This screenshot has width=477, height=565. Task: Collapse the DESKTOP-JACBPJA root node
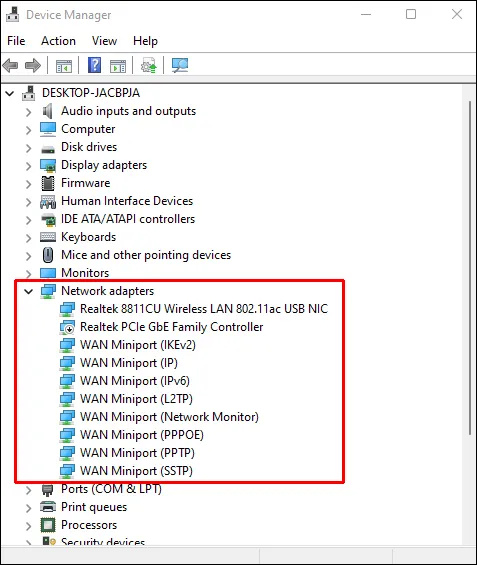tap(10, 94)
